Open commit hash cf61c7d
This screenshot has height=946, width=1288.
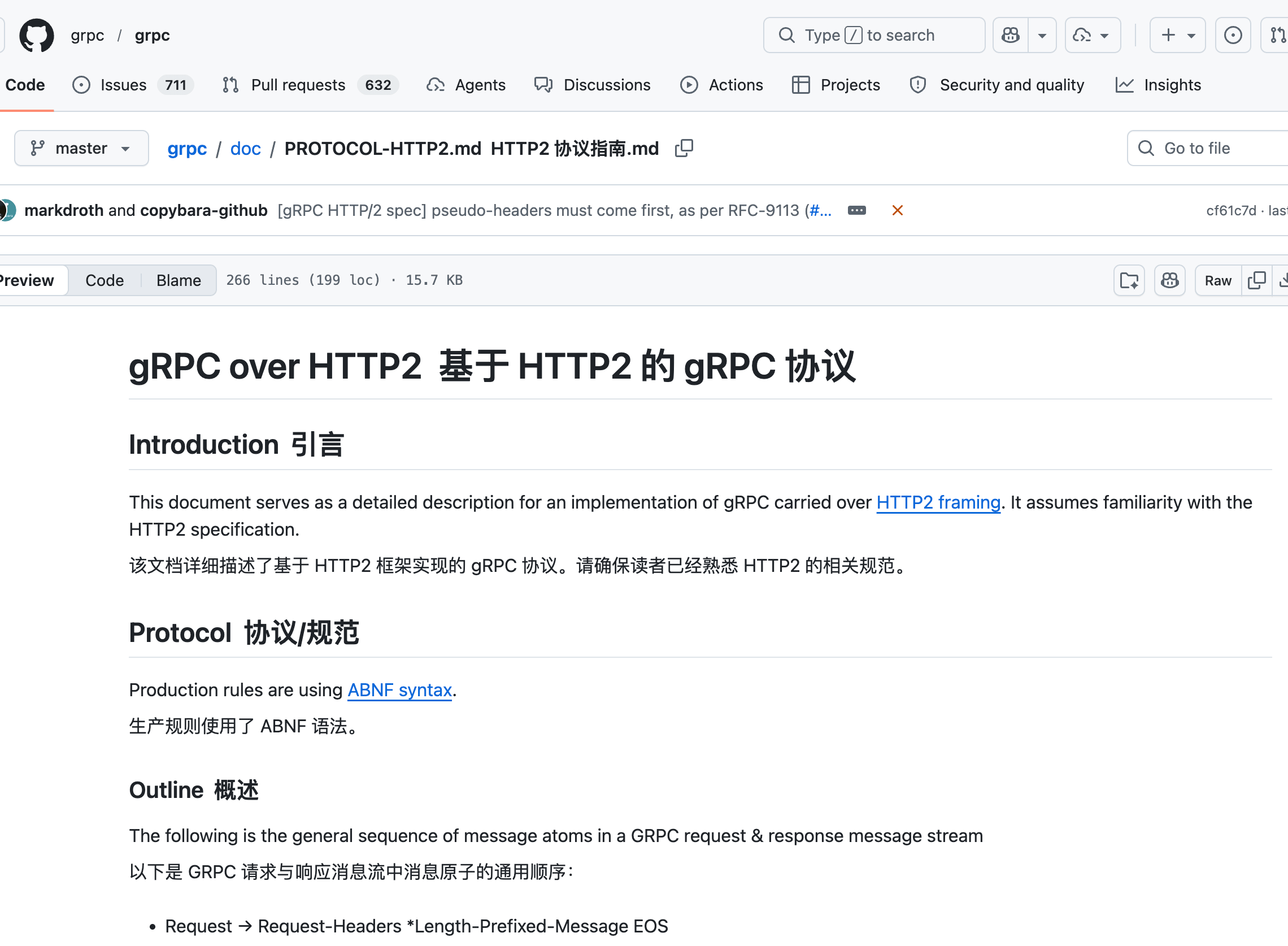coord(1231,211)
